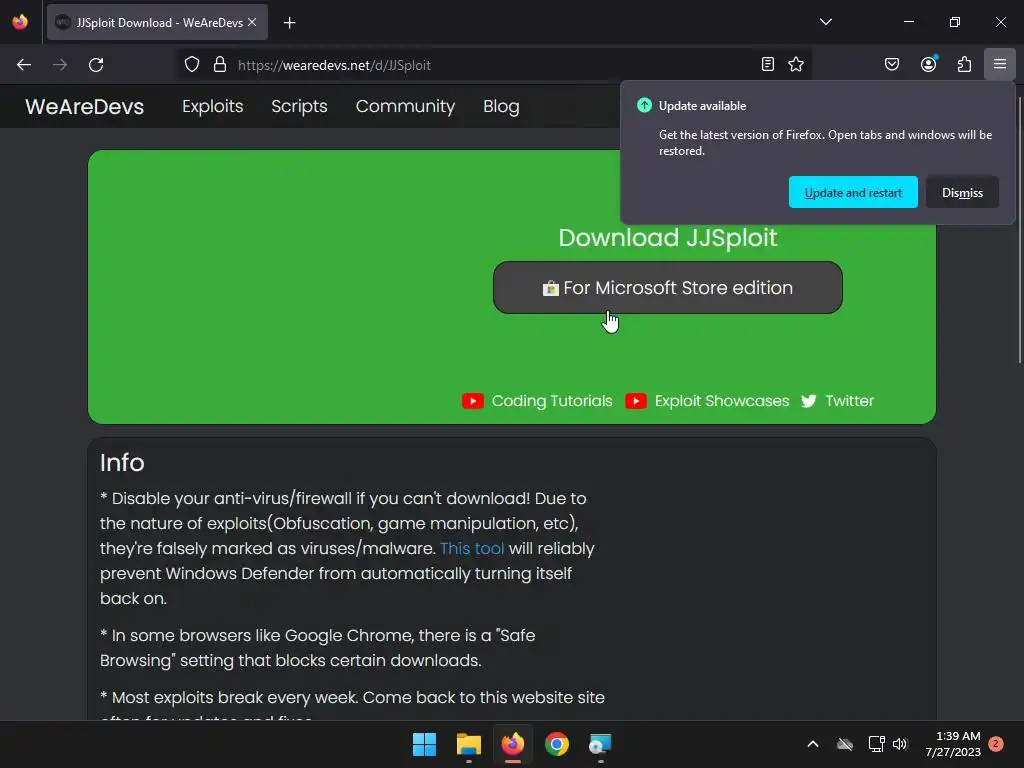The width and height of the screenshot is (1024, 768).
Task: Select the JJSploit Download - WeAreDevs tab
Action: coord(157,22)
